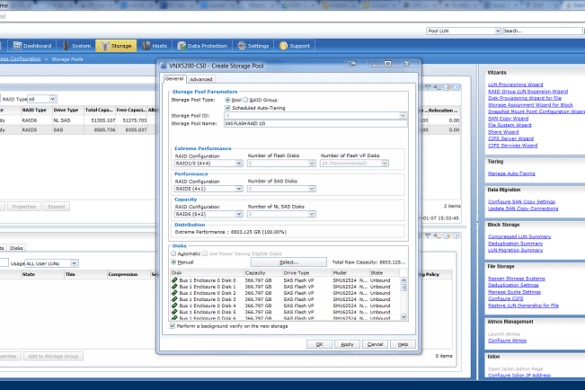Select the Automatic disk selection radio button
Image resolution: width=585 pixels, height=390 pixels.
point(173,254)
